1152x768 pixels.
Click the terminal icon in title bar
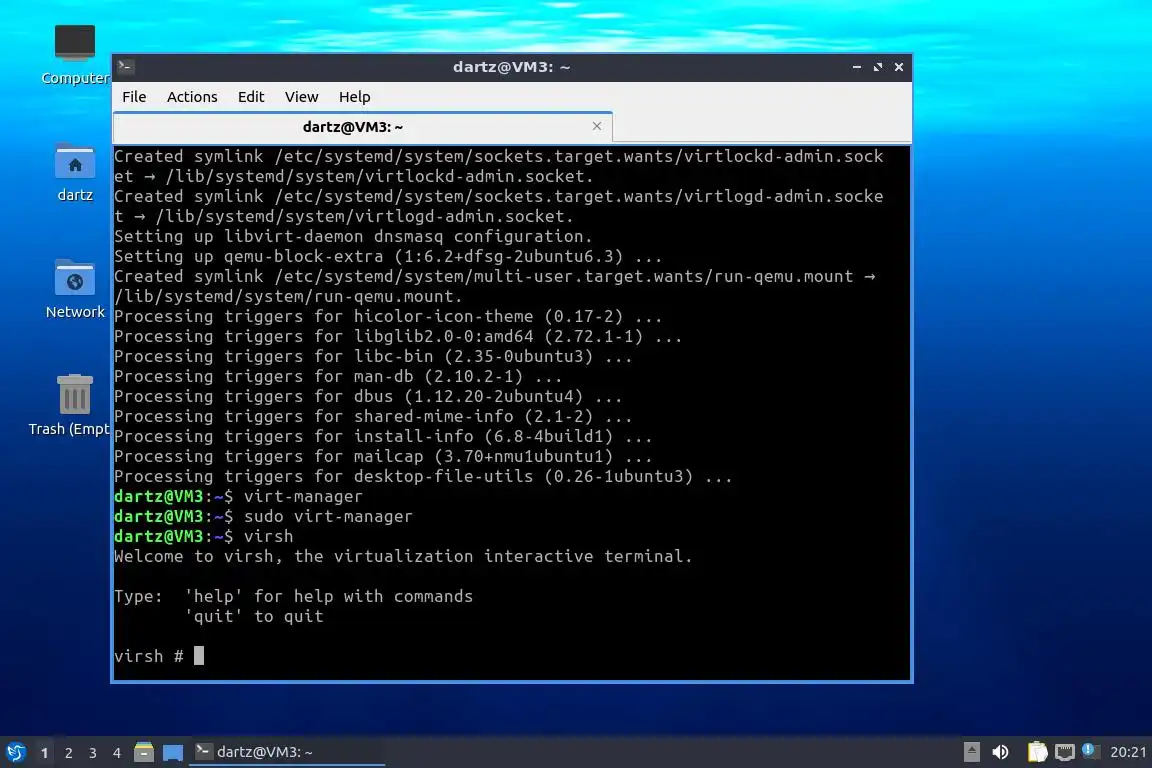[125, 67]
